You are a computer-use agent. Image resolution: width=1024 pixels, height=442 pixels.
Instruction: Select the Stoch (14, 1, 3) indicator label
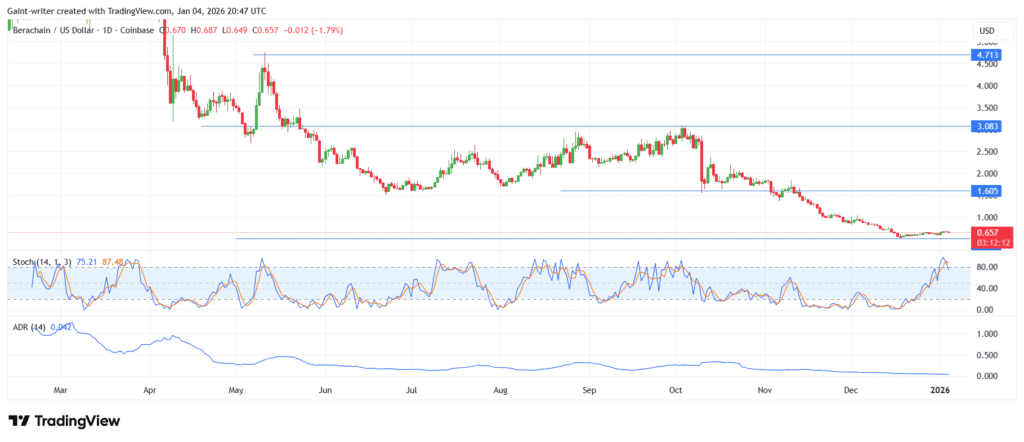point(42,262)
